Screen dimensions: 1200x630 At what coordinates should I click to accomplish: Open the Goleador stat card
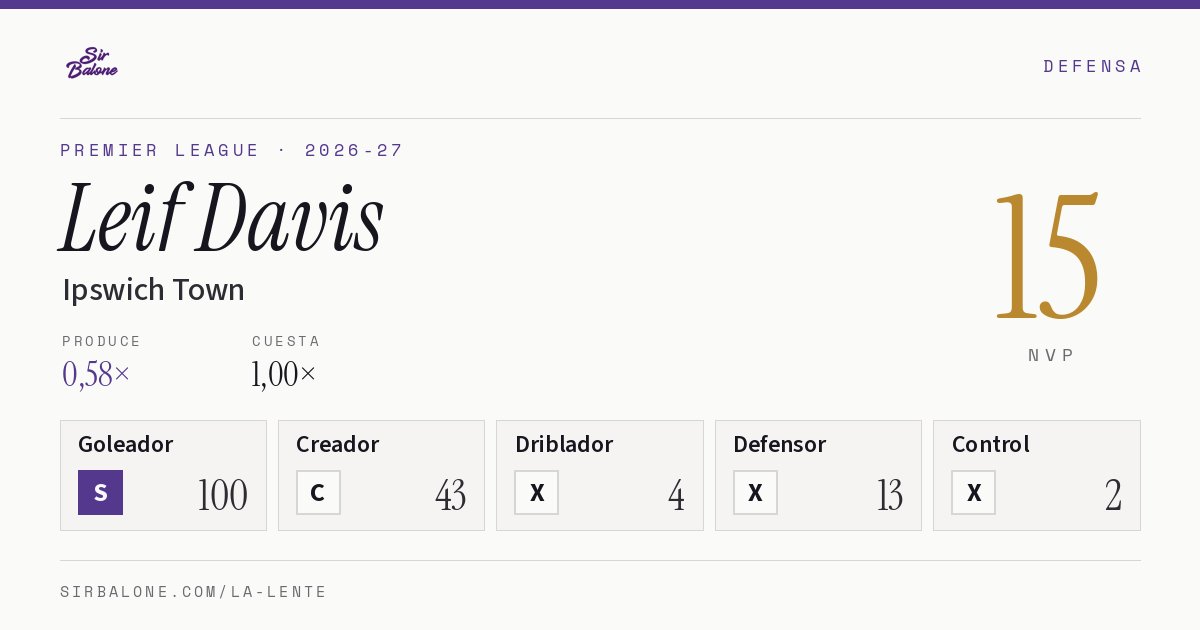[163, 475]
